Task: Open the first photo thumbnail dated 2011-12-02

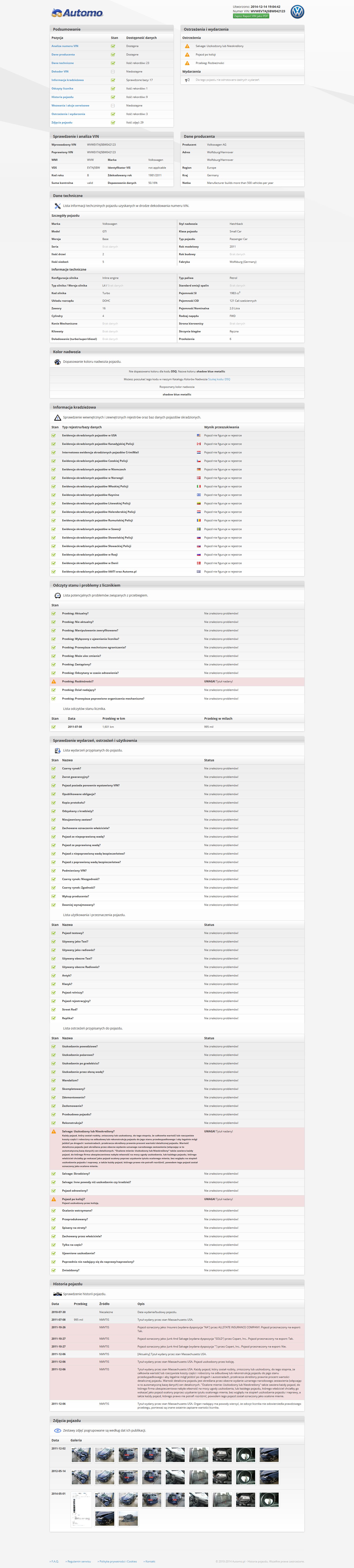Action: pos(81,1455)
